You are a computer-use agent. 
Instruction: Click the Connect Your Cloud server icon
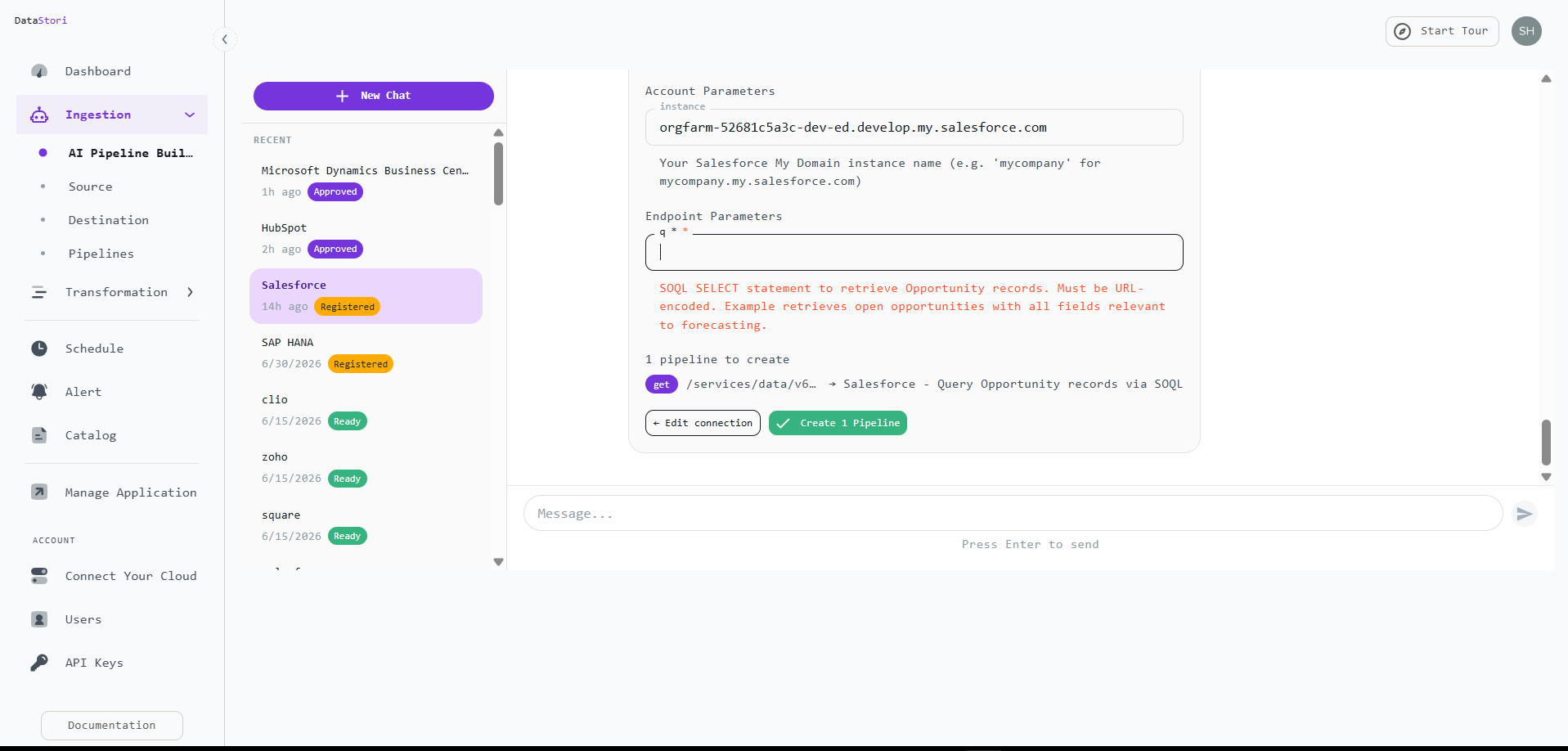pyautogui.click(x=39, y=576)
